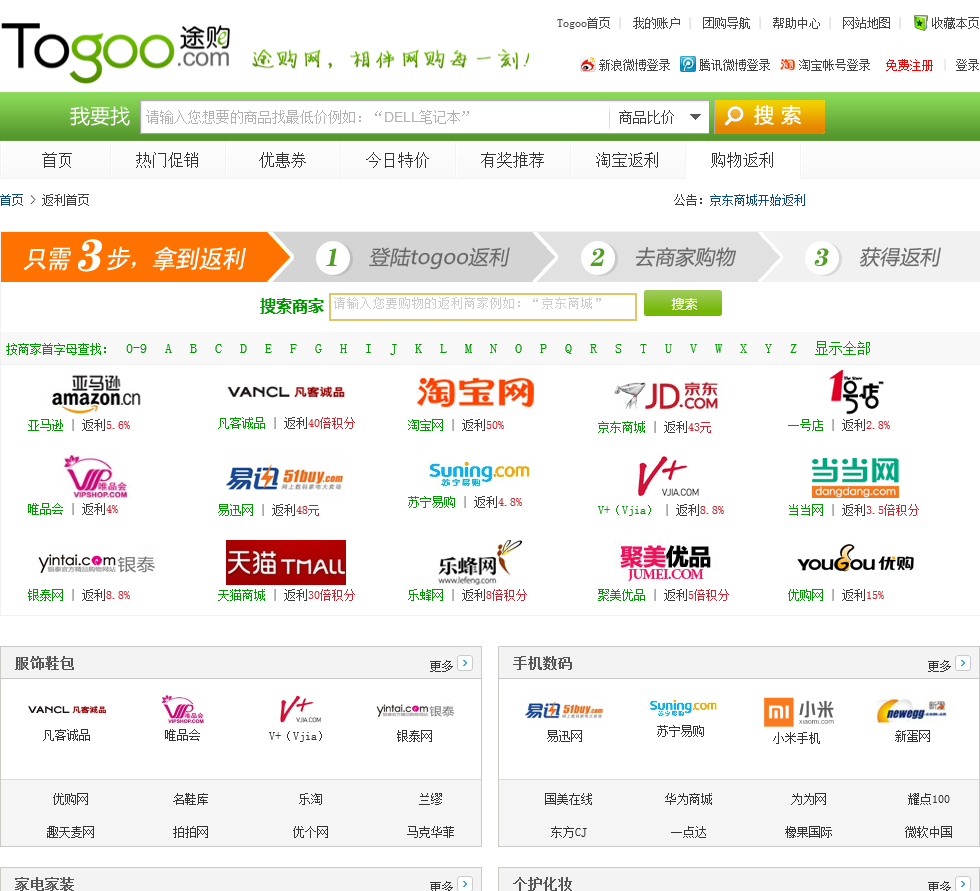This screenshot has width=980, height=891.
Task: Open the JD.com 京东 logo
Action: click(666, 395)
